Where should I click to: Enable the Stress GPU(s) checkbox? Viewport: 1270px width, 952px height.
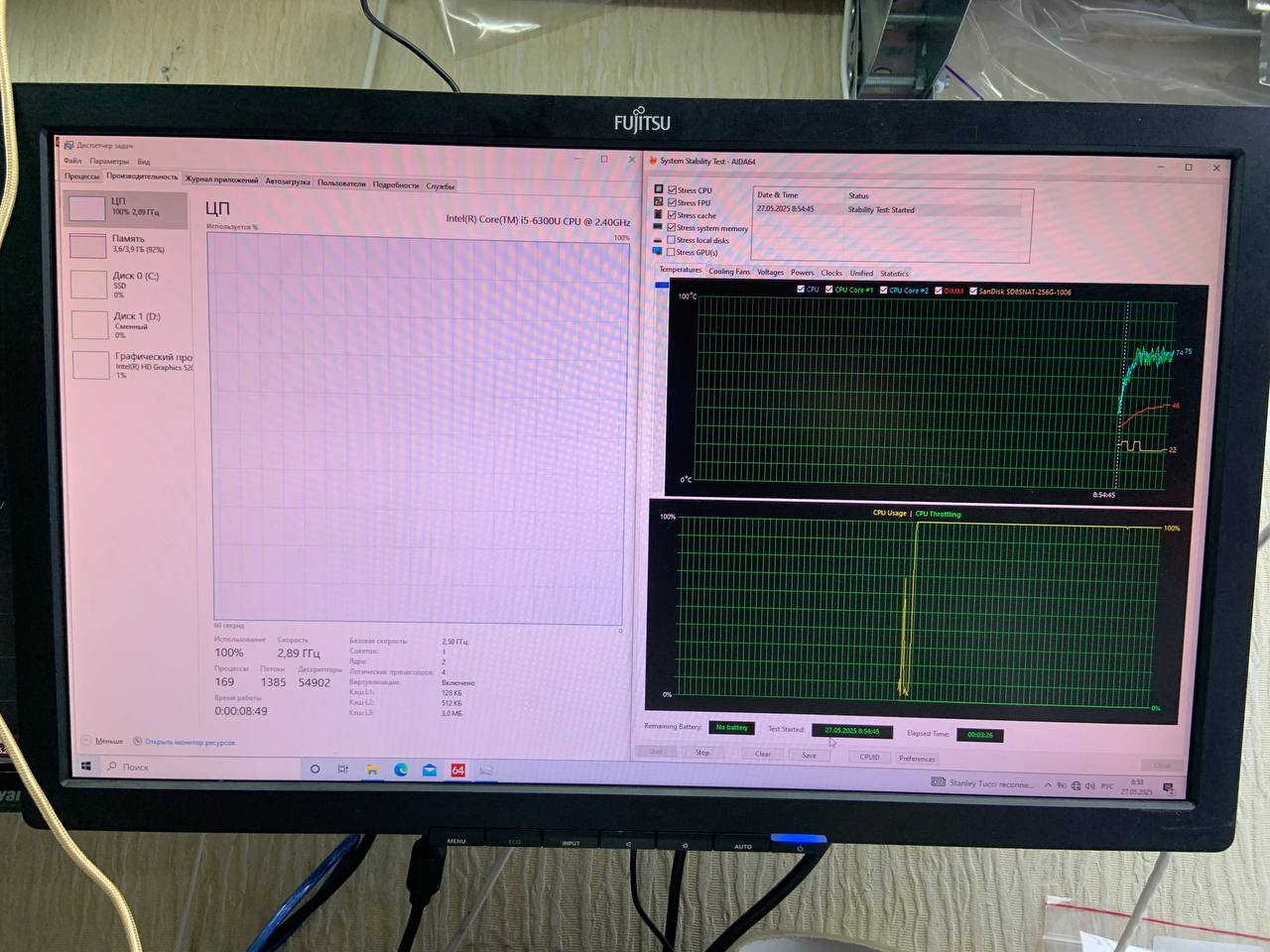coord(672,253)
